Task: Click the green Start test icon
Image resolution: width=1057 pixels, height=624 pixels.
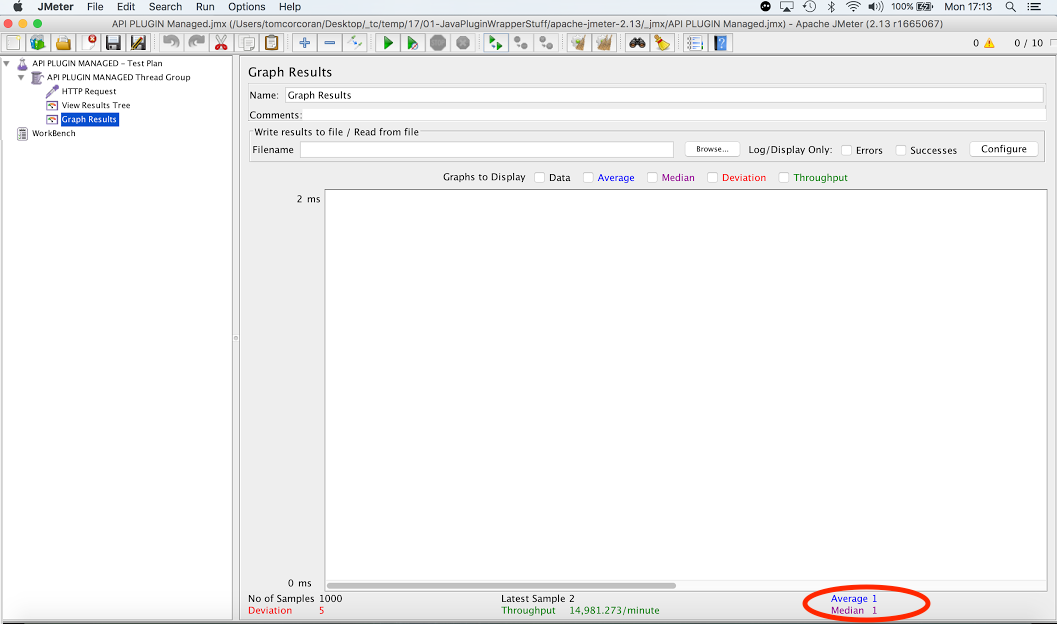Action: click(x=387, y=43)
